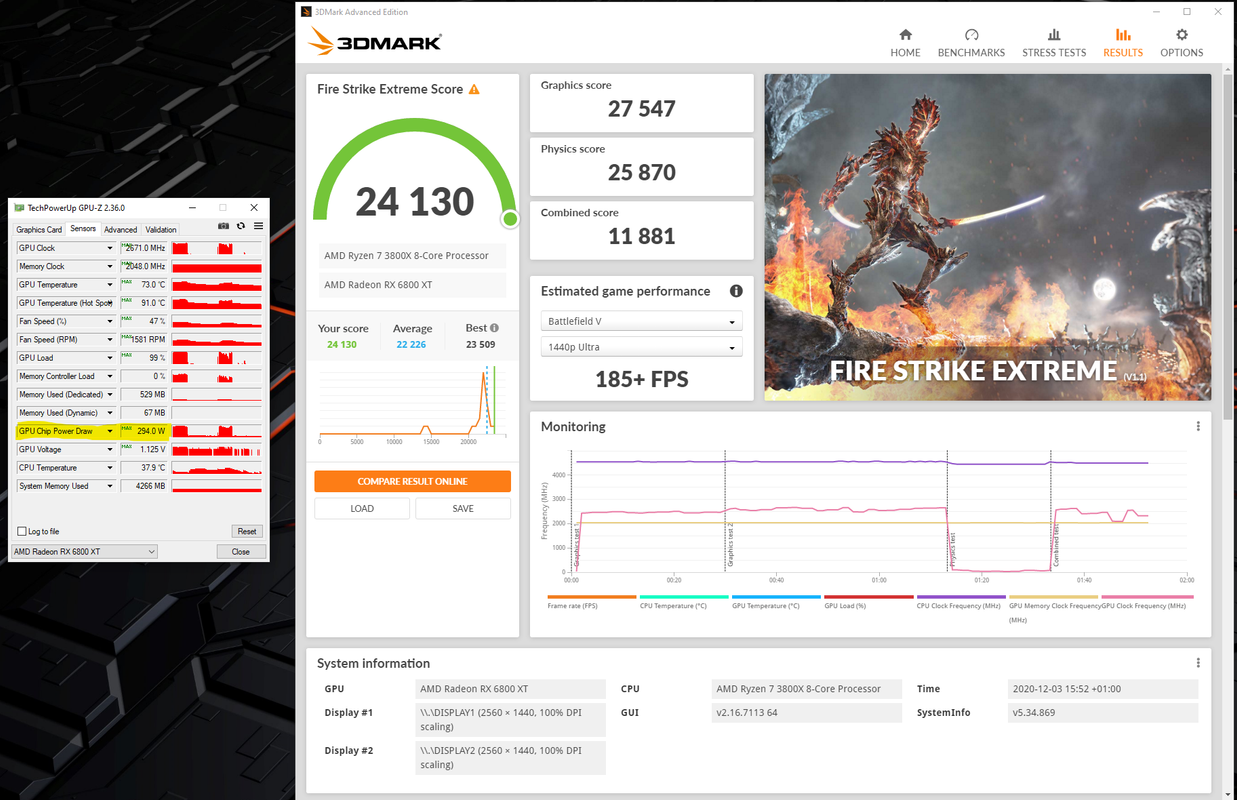The image size is (1237, 800).
Task: Click the SAVE button
Action: pyautogui.click(x=463, y=508)
